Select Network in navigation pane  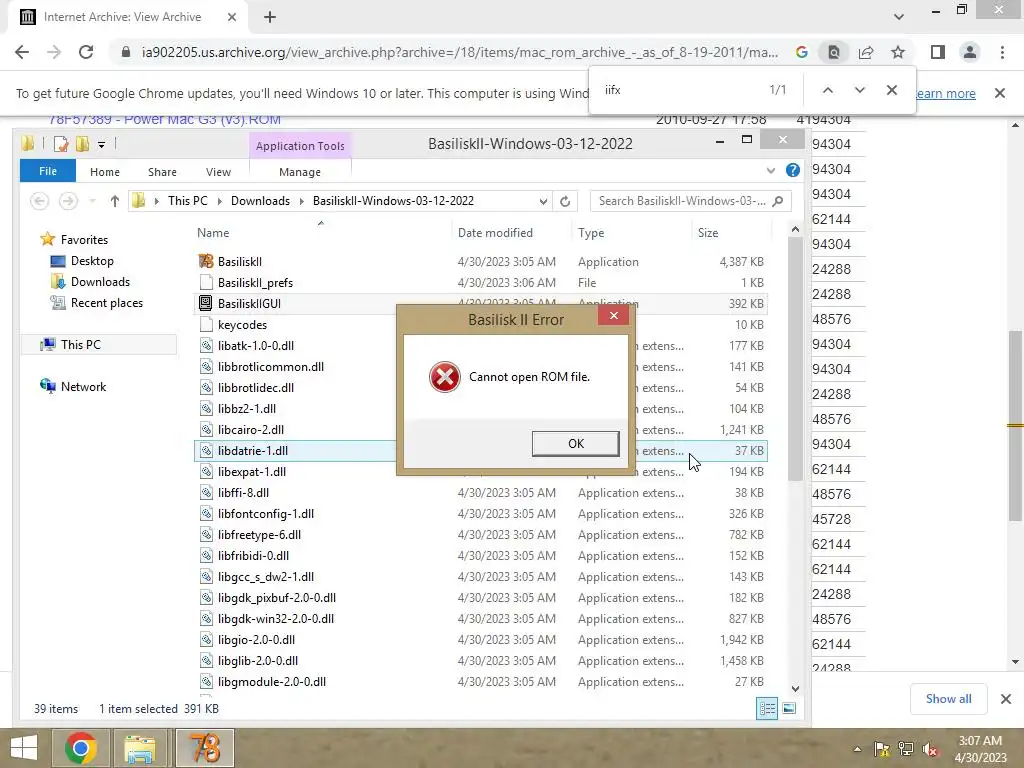[x=83, y=386]
